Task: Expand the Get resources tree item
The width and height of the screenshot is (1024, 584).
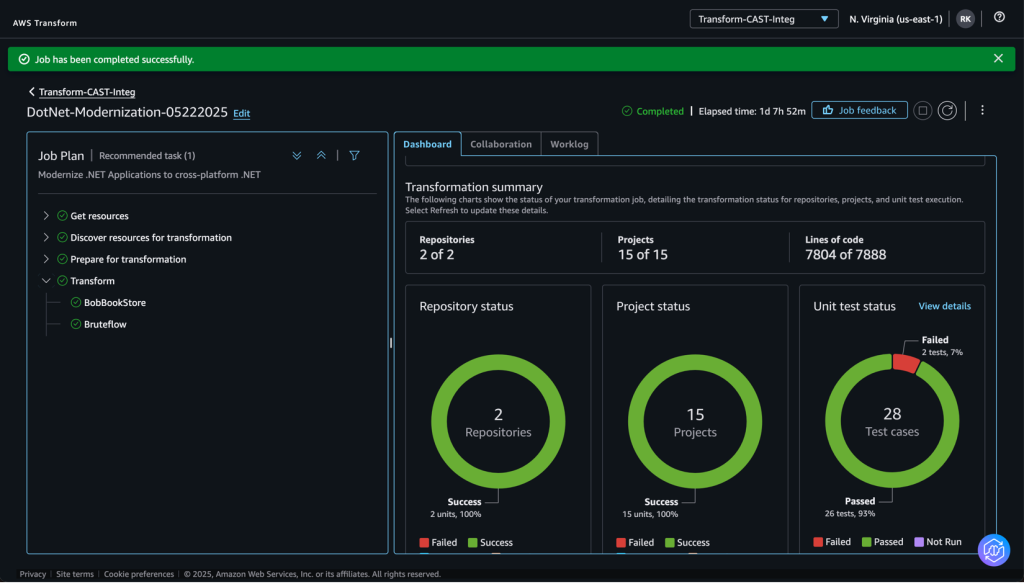Action: [45, 215]
